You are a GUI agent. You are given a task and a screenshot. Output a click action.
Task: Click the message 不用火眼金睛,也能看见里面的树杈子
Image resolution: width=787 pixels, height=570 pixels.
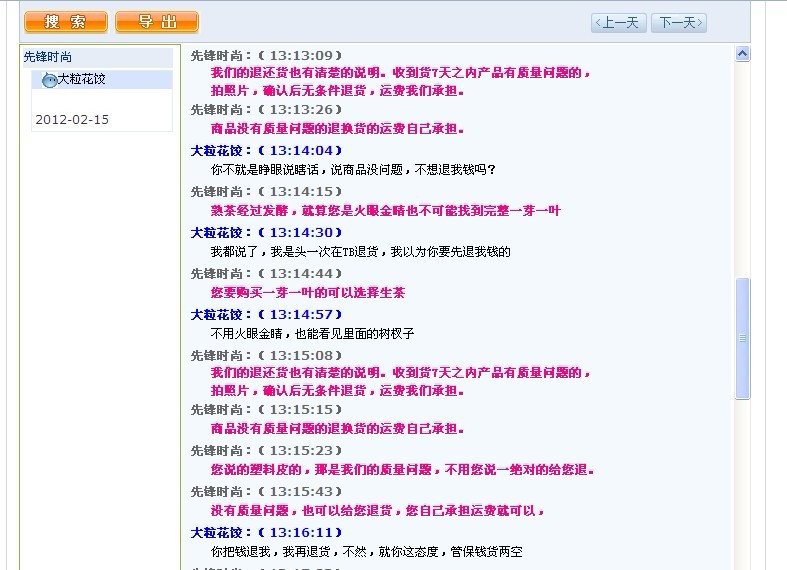click(312, 334)
